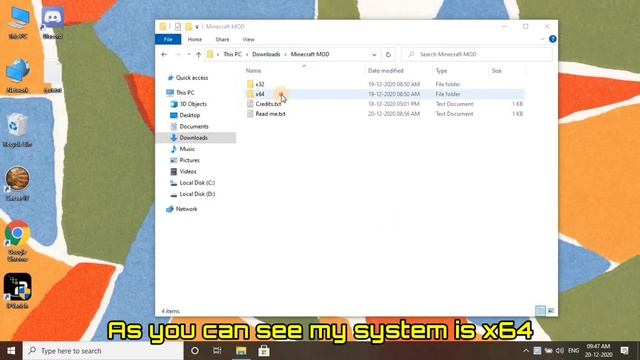Image resolution: width=640 pixels, height=360 pixels.
Task: Click Downloads in address breadcrumb
Action: pyautogui.click(x=266, y=54)
